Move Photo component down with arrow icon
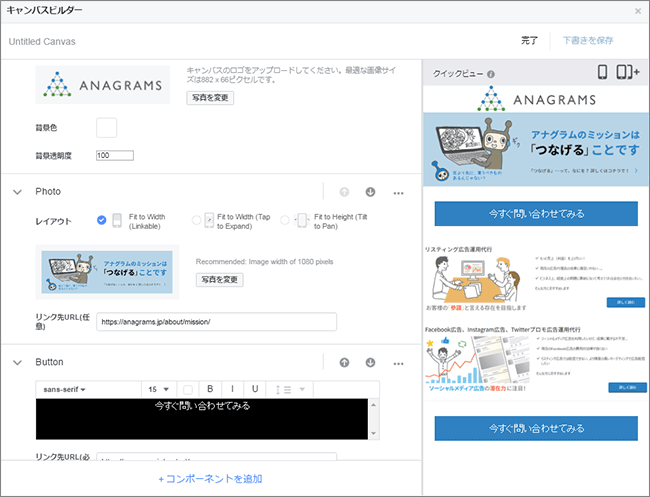 click(370, 192)
